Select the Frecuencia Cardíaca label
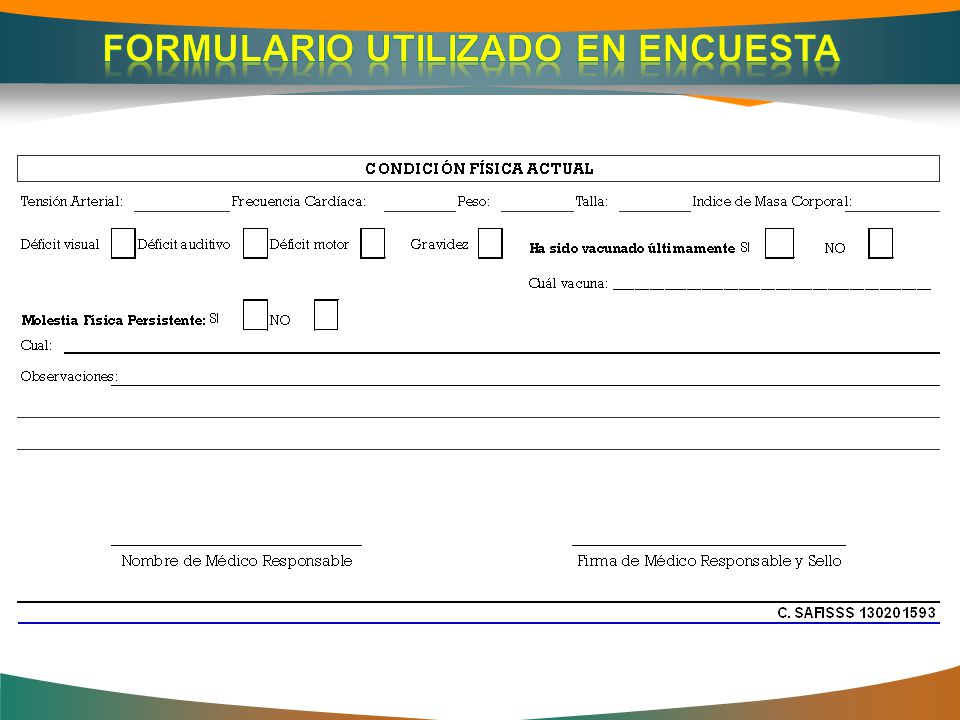The width and height of the screenshot is (960, 720). point(299,201)
